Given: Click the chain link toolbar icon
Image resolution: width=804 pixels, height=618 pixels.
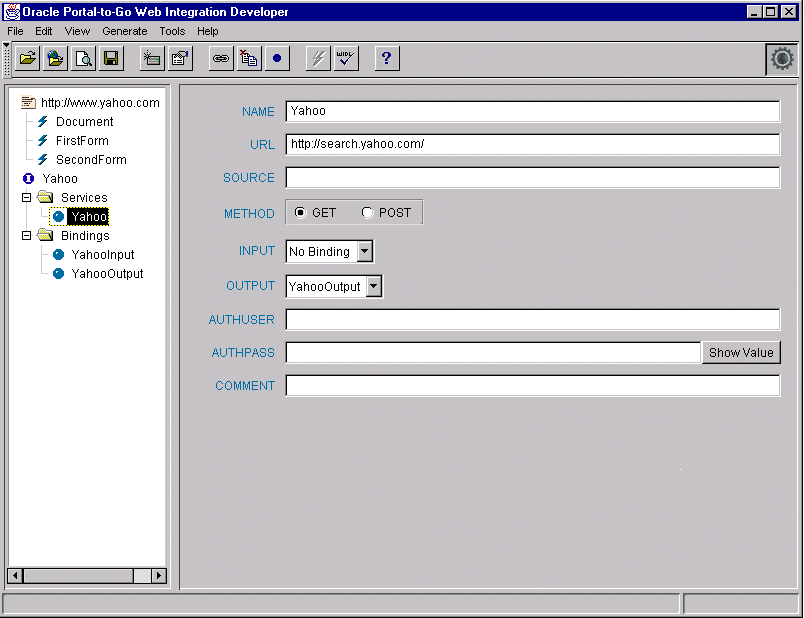Looking at the screenshot, I should point(221,58).
